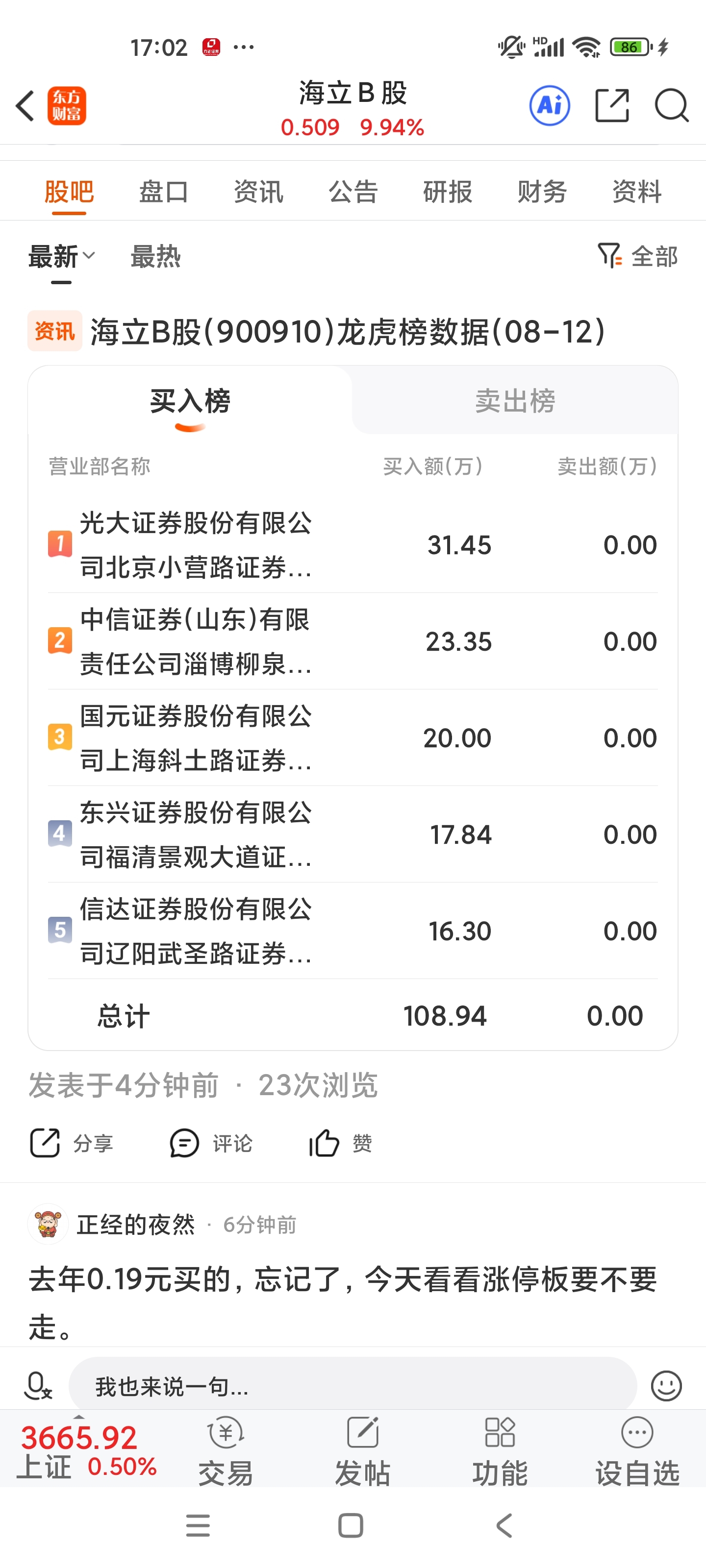The width and height of the screenshot is (706, 1568).
Task: Tap the voice input microphone icon
Action: (38, 1386)
